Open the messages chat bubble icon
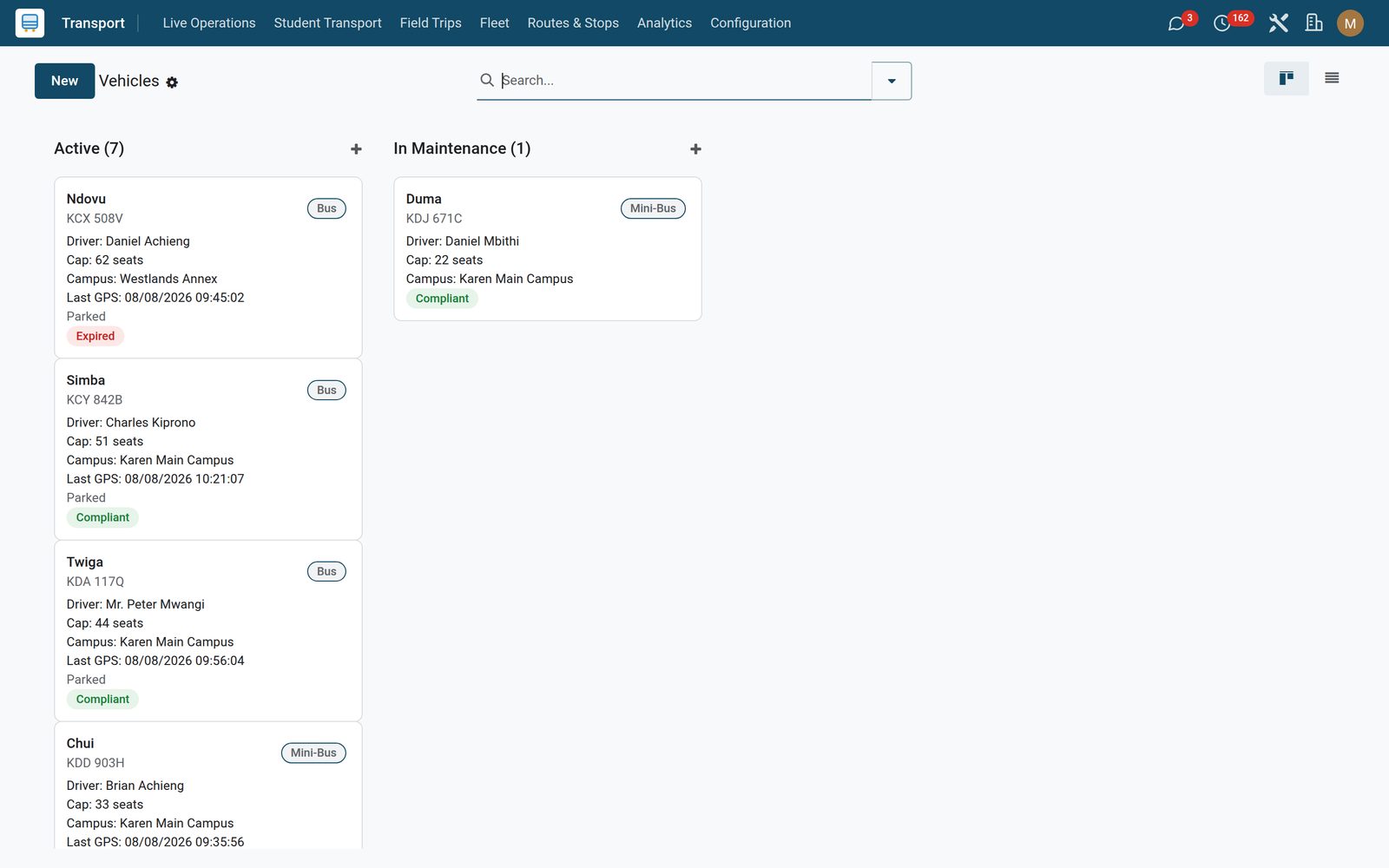 [1176, 23]
